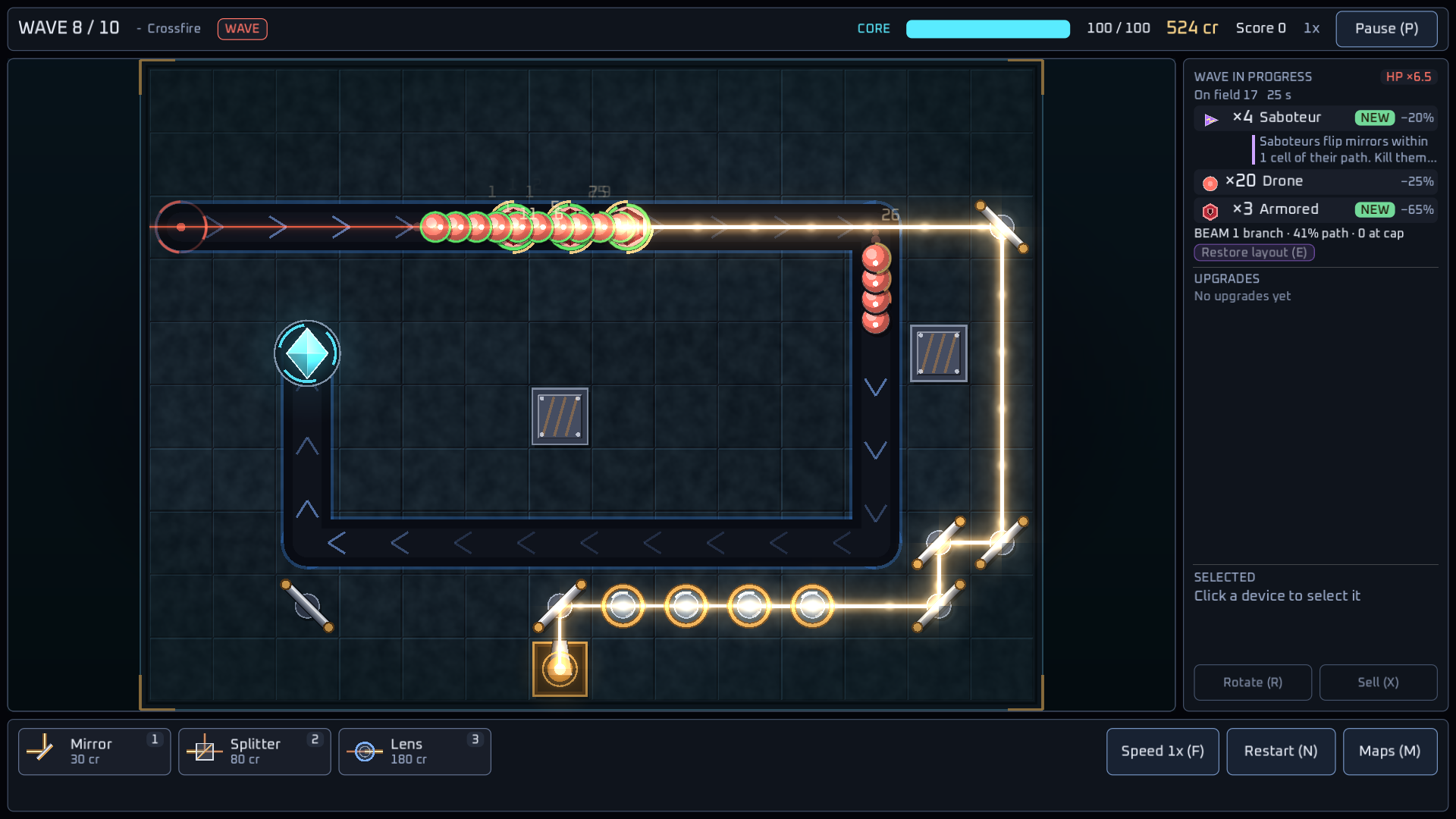Click the Sell (X) button
The width and height of the screenshot is (1456, 819).
[x=1378, y=682]
